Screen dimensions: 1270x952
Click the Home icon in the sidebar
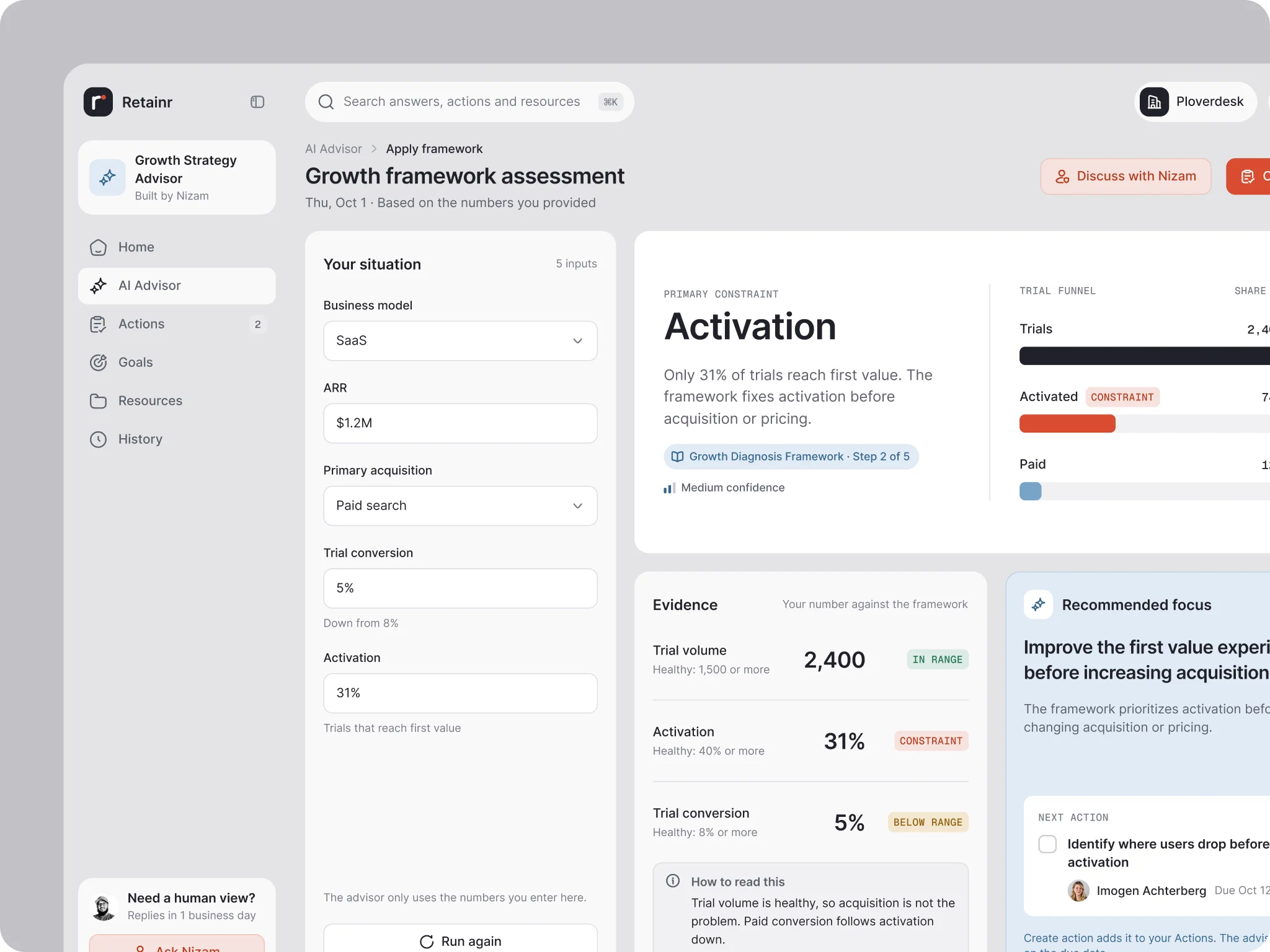[x=98, y=247]
